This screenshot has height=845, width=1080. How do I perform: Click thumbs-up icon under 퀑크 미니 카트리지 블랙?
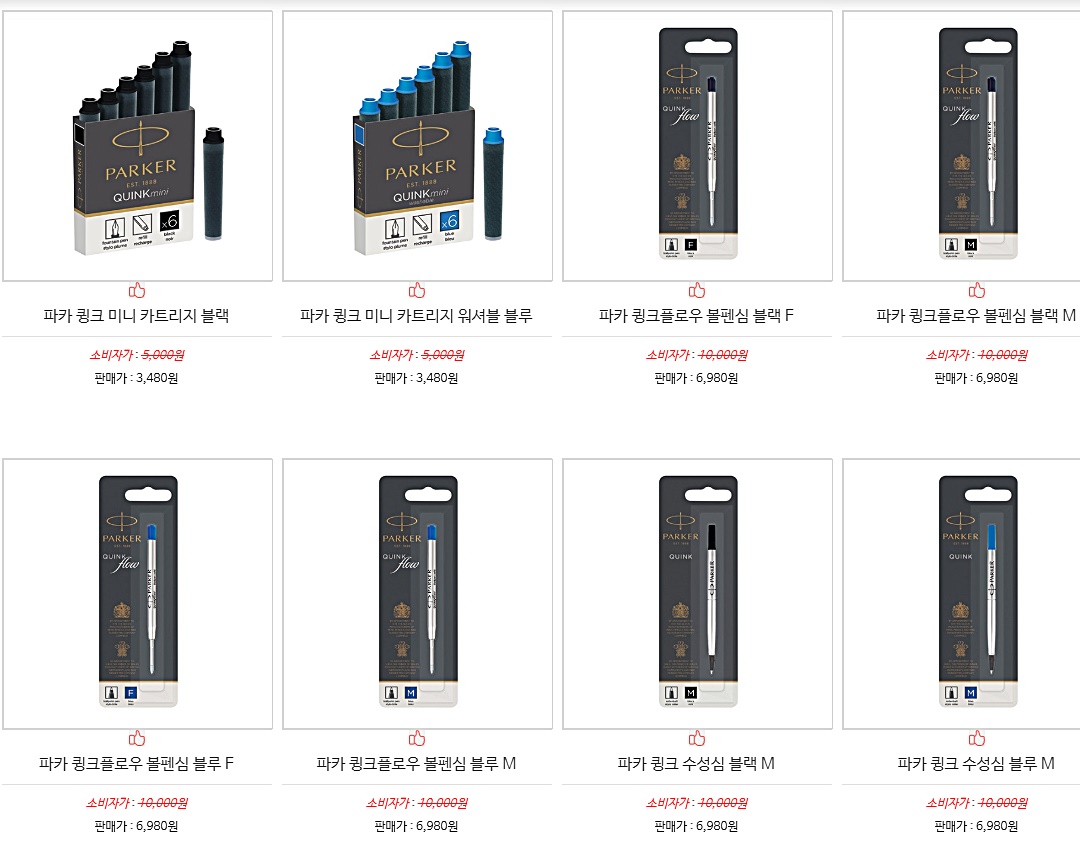pos(136,291)
